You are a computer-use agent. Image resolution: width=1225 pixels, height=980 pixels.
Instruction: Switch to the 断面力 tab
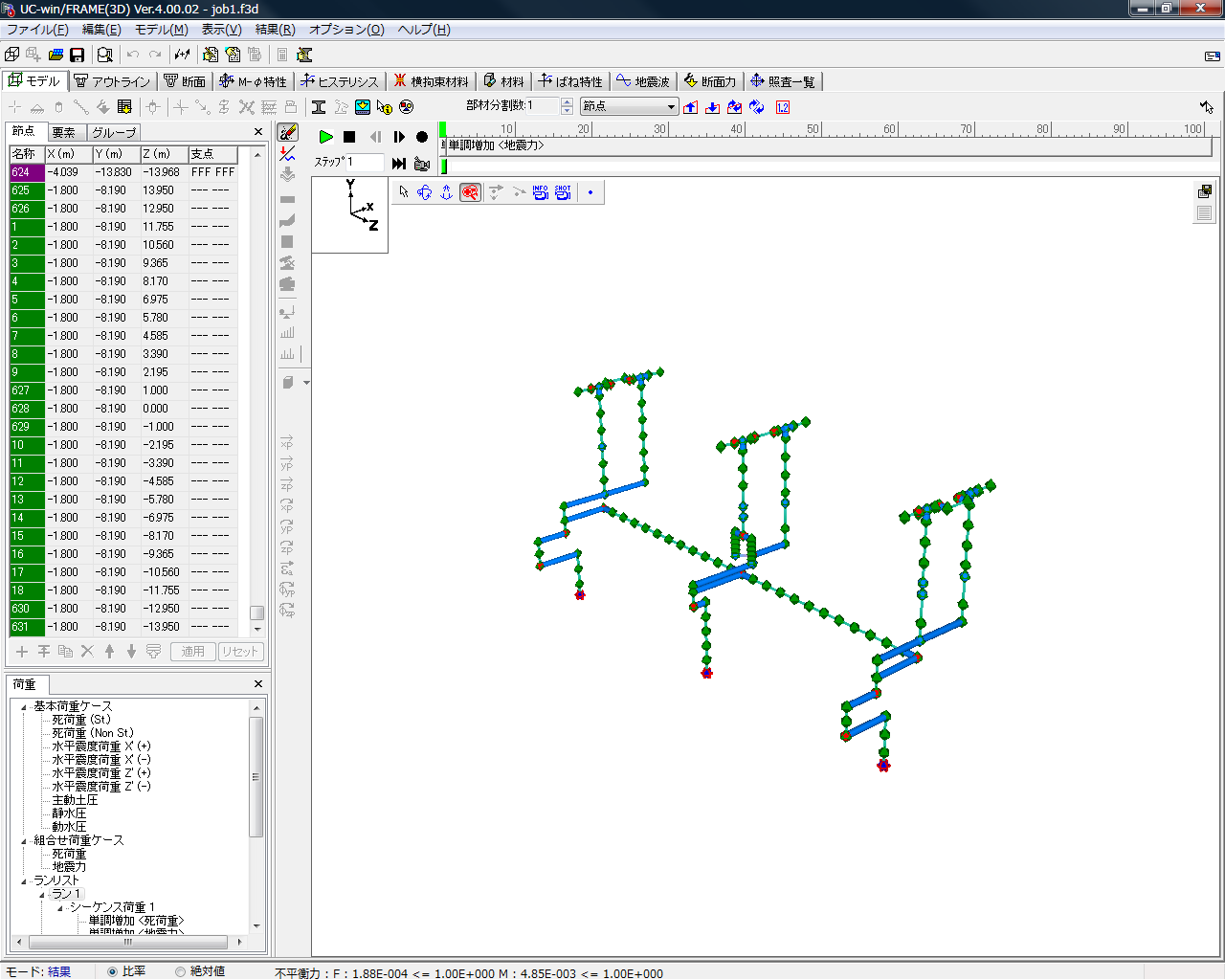pos(710,81)
